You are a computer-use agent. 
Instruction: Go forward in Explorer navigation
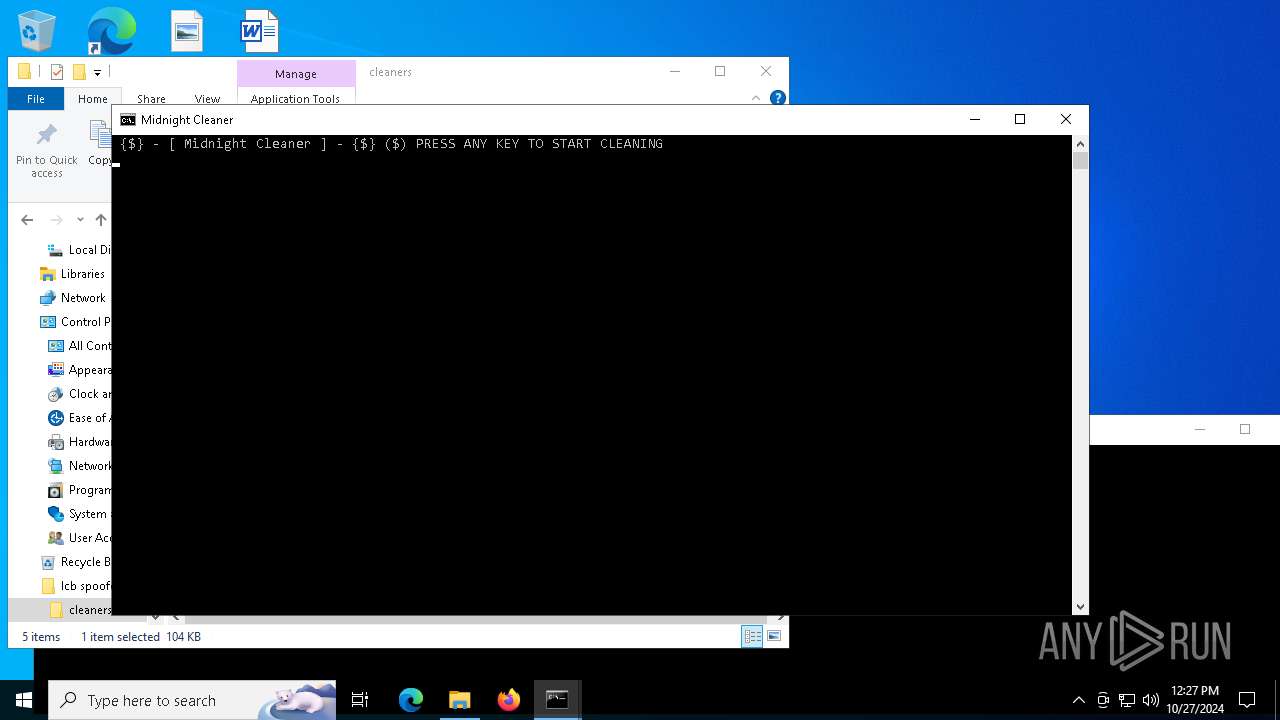pos(57,220)
